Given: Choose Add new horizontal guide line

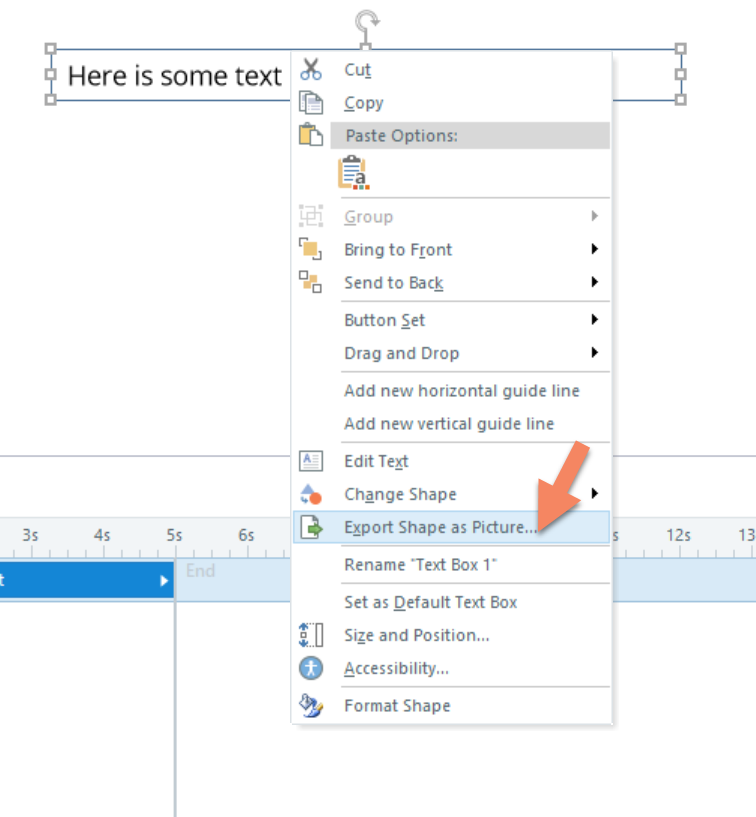Looking at the screenshot, I should point(461,391).
